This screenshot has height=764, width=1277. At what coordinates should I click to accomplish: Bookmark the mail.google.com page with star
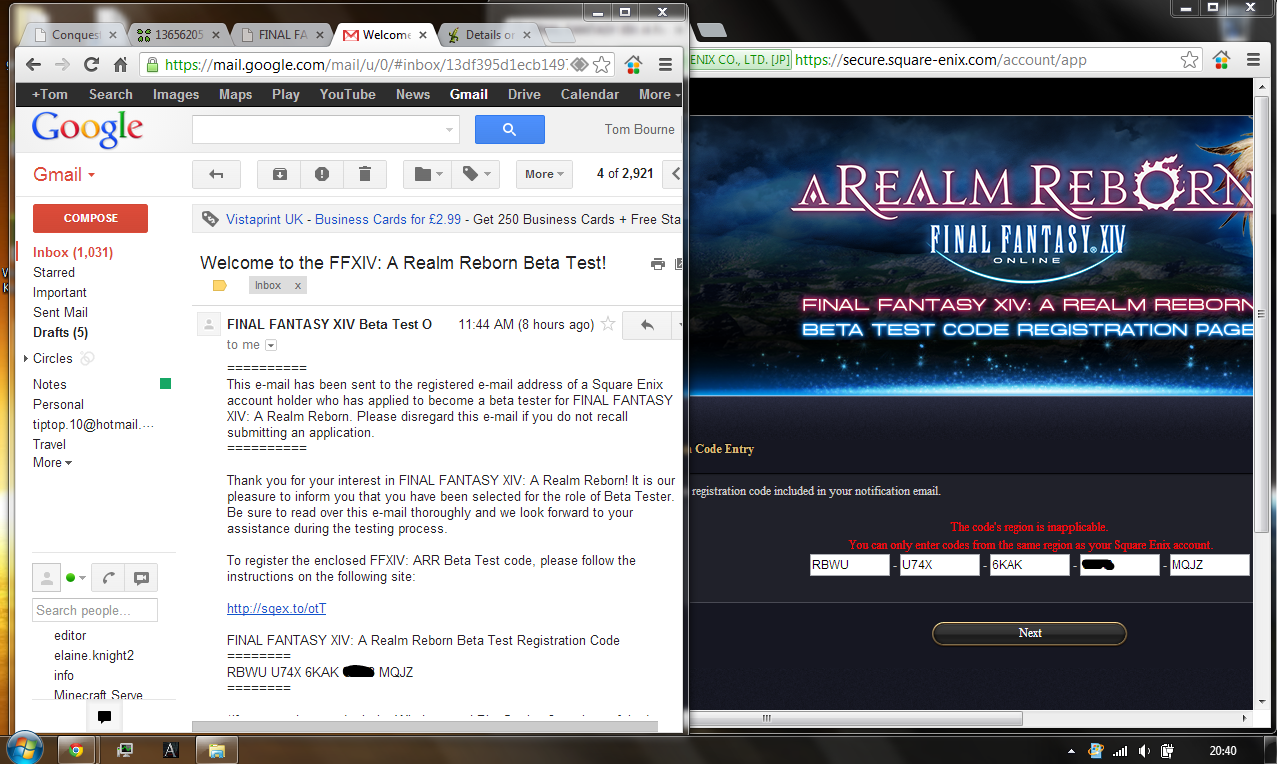601,65
